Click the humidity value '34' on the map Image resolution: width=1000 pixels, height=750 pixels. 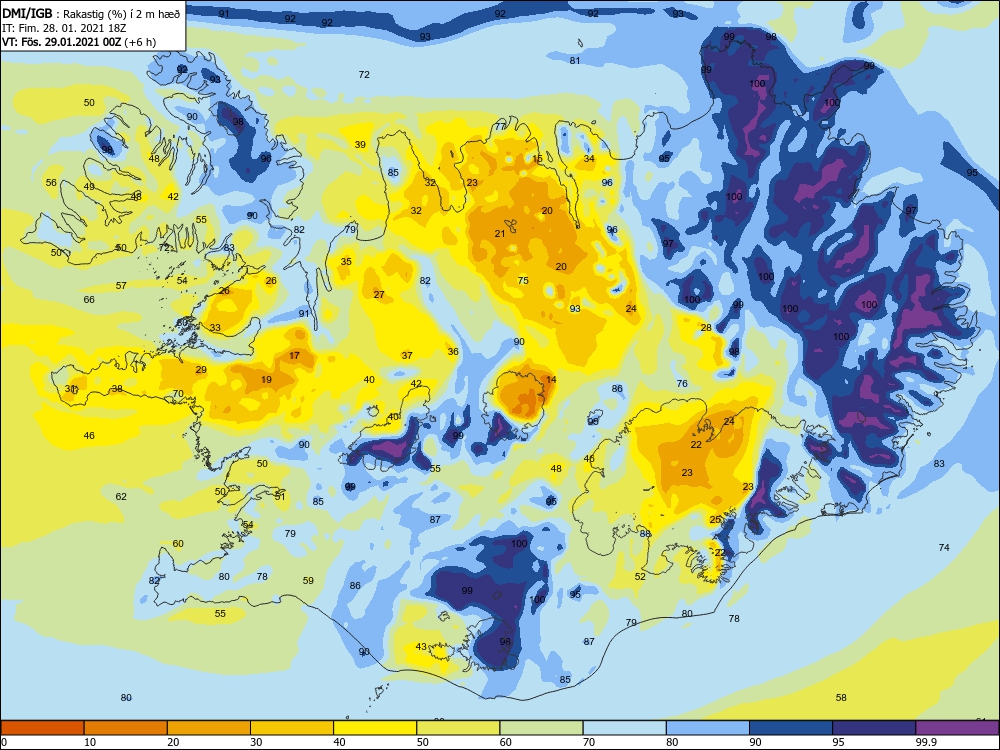pyautogui.click(x=589, y=159)
